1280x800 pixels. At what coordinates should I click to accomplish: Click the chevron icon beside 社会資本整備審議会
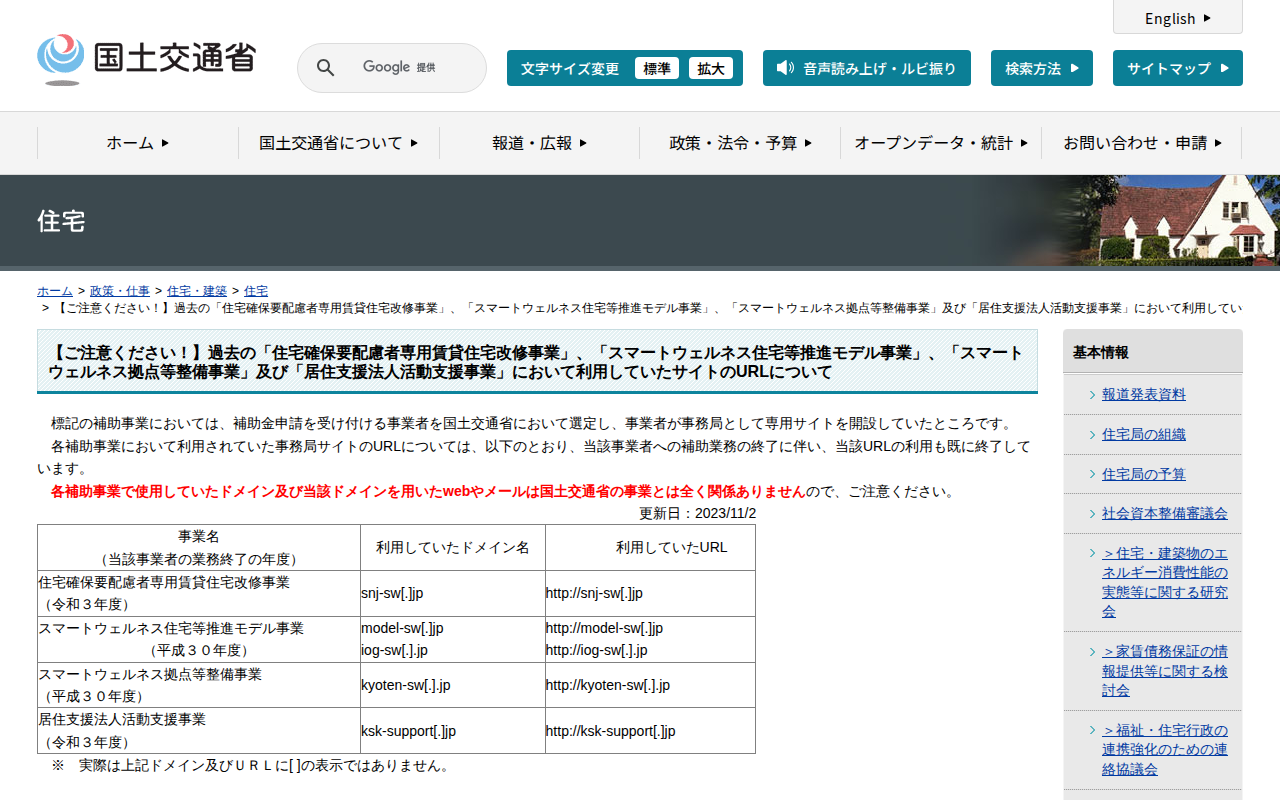(x=1092, y=513)
